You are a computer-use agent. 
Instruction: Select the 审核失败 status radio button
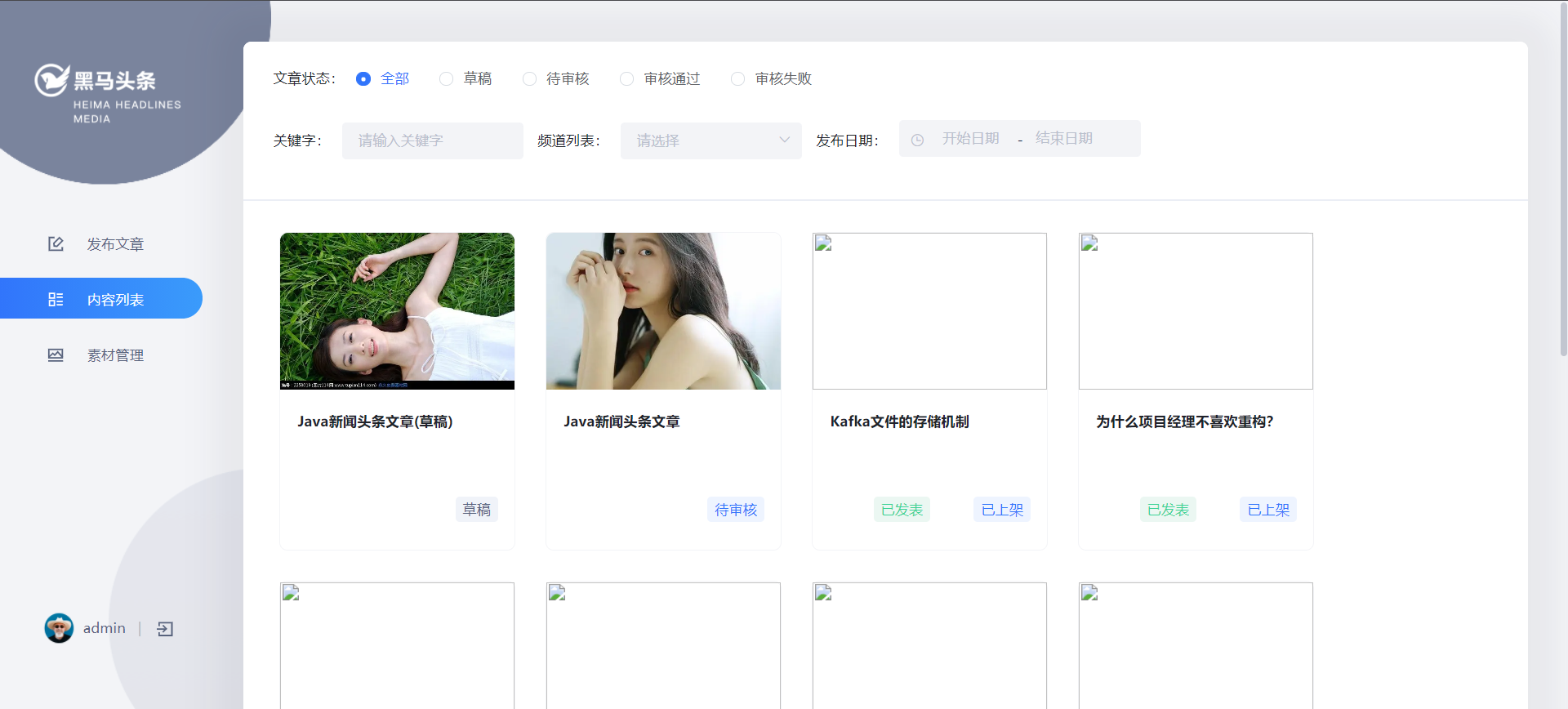[737, 78]
